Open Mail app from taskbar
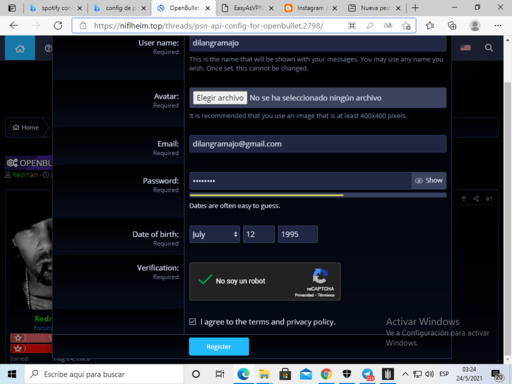The height and width of the screenshot is (384, 512). [306, 374]
